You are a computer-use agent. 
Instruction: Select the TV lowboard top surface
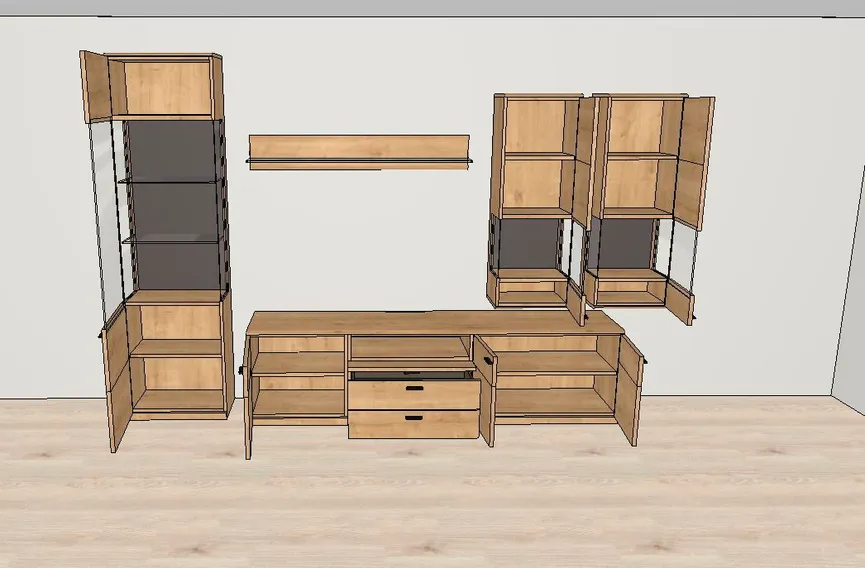(x=435, y=322)
